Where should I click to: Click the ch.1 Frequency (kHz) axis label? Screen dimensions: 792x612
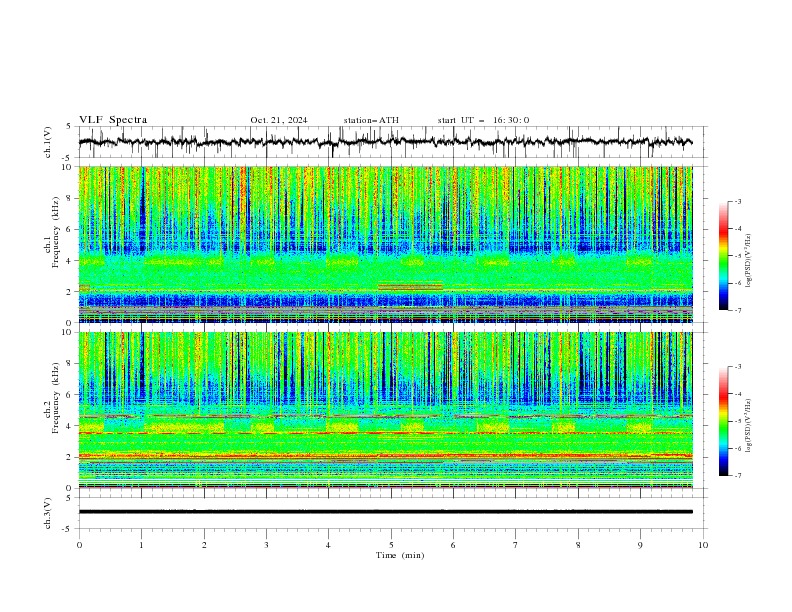point(52,231)
